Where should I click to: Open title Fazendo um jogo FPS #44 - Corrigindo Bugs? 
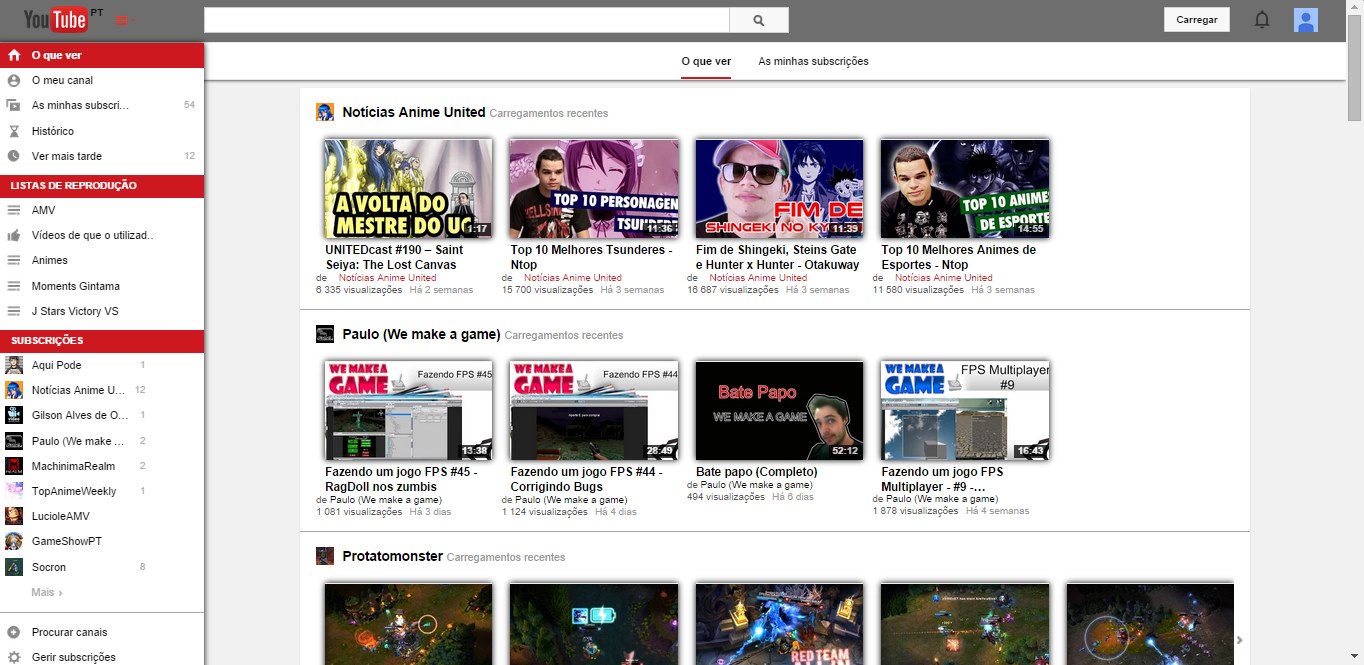pos(586,479)
